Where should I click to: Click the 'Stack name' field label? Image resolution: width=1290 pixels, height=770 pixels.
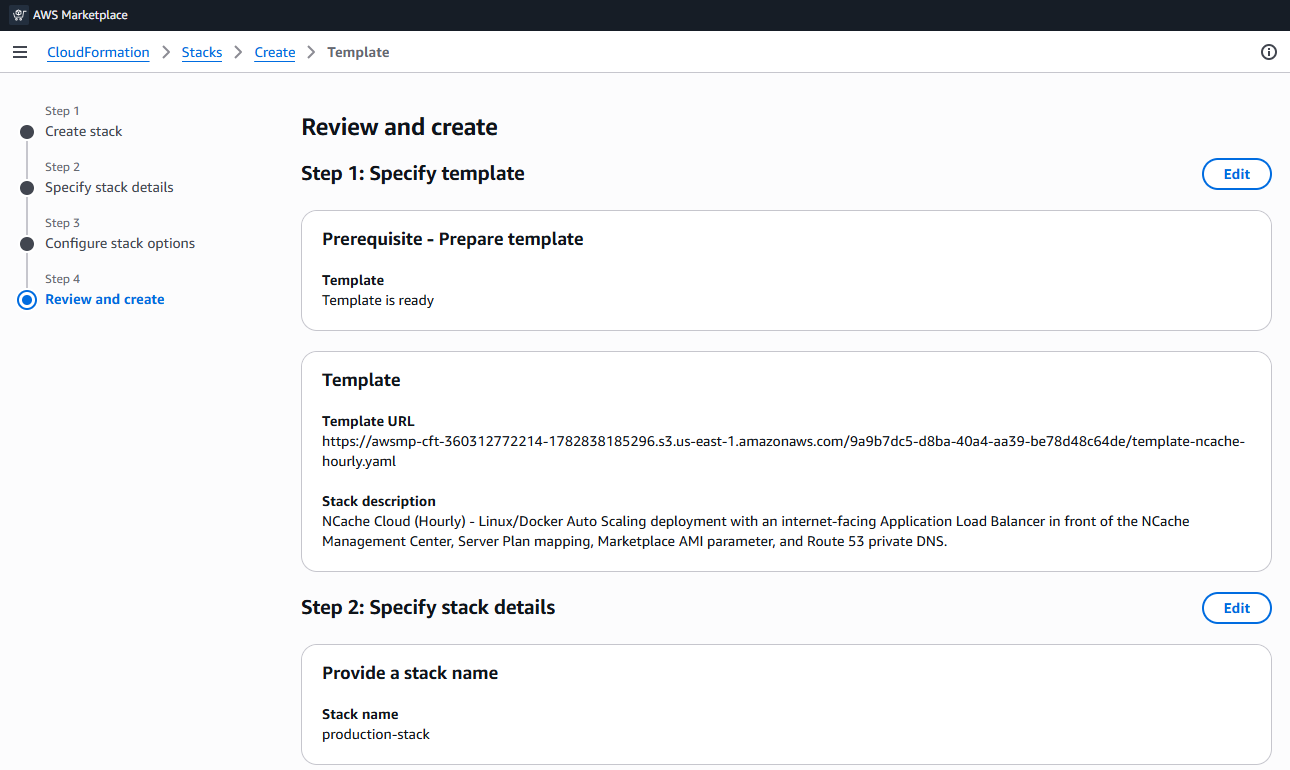click(360, 714)
